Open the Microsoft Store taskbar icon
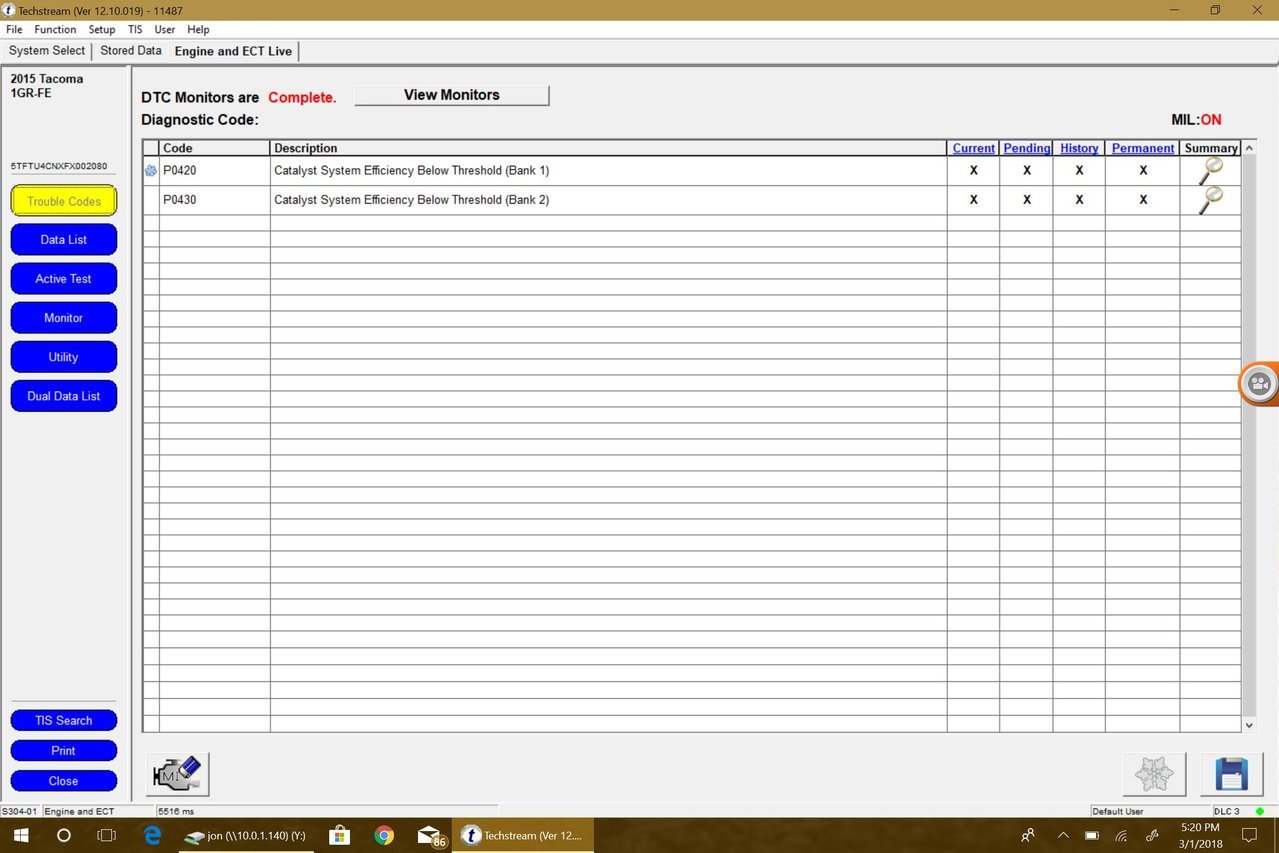1279x853 pixels. point(339,835)
